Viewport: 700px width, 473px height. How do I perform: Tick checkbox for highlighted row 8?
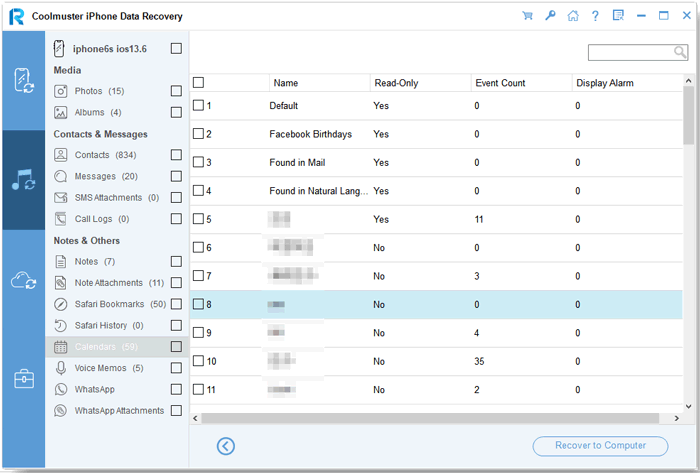[198, 304]
